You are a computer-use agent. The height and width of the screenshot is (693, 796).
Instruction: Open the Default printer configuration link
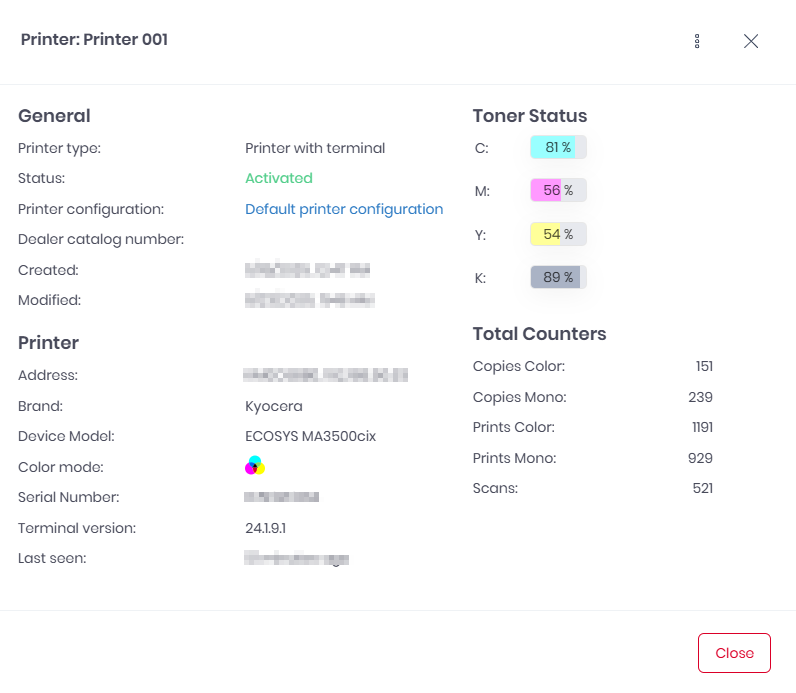[344, 209]
